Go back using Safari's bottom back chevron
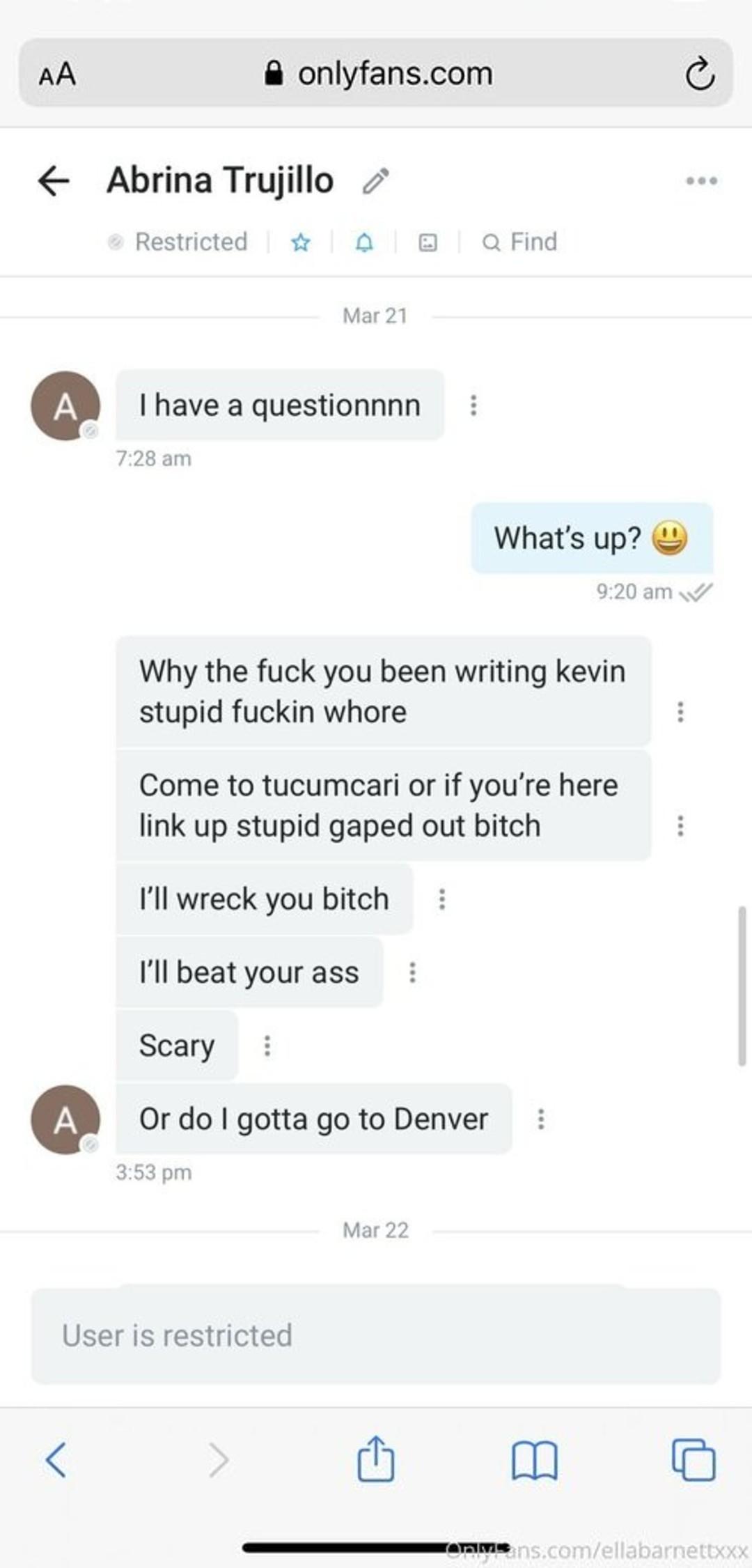752x1568 pixels. (56, 1459)
